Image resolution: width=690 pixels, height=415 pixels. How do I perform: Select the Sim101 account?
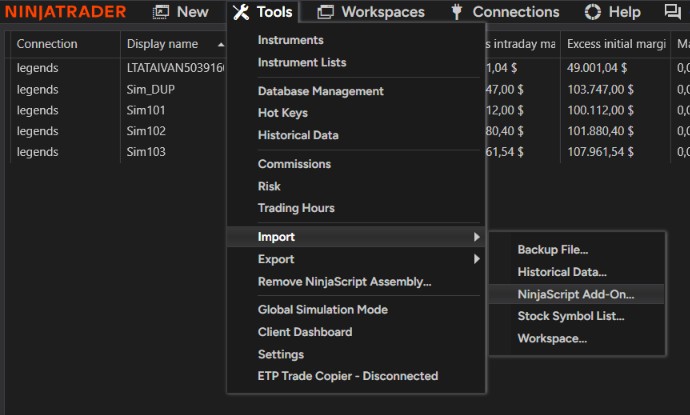(146, 110)
